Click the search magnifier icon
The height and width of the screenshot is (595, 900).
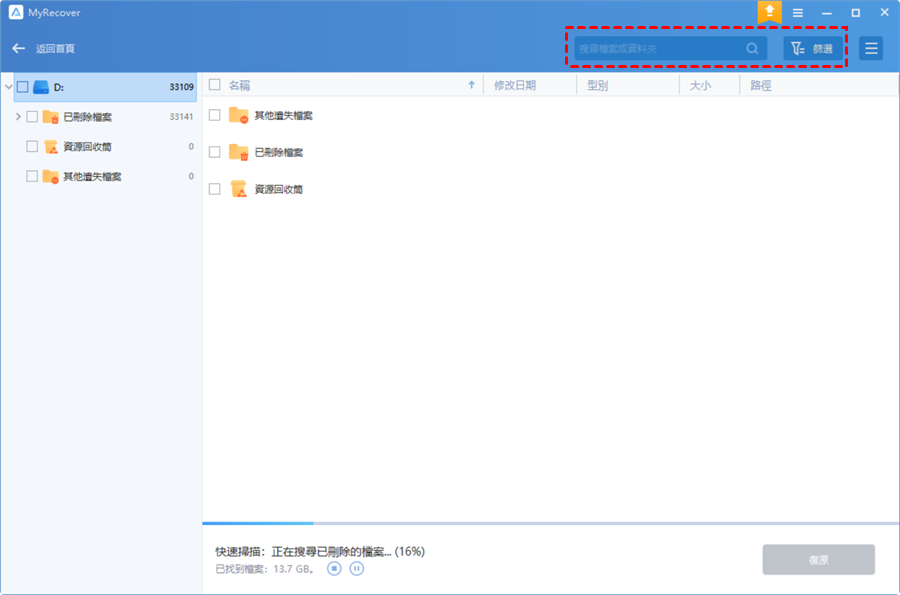click(752, 48)
